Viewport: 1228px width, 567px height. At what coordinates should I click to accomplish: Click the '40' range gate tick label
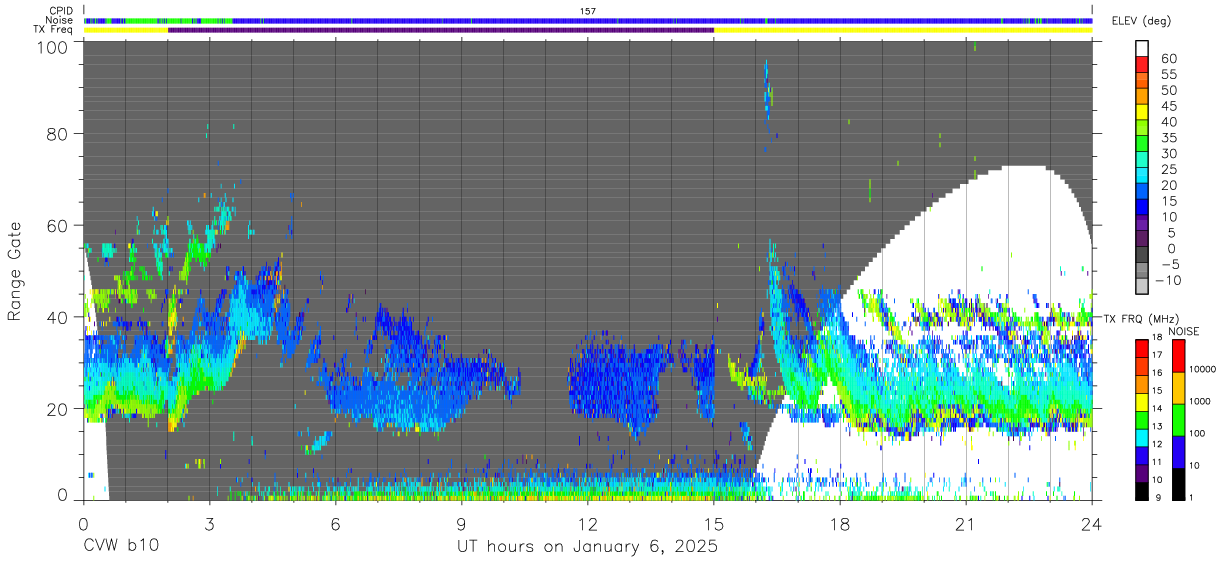(x=58, y=317)
